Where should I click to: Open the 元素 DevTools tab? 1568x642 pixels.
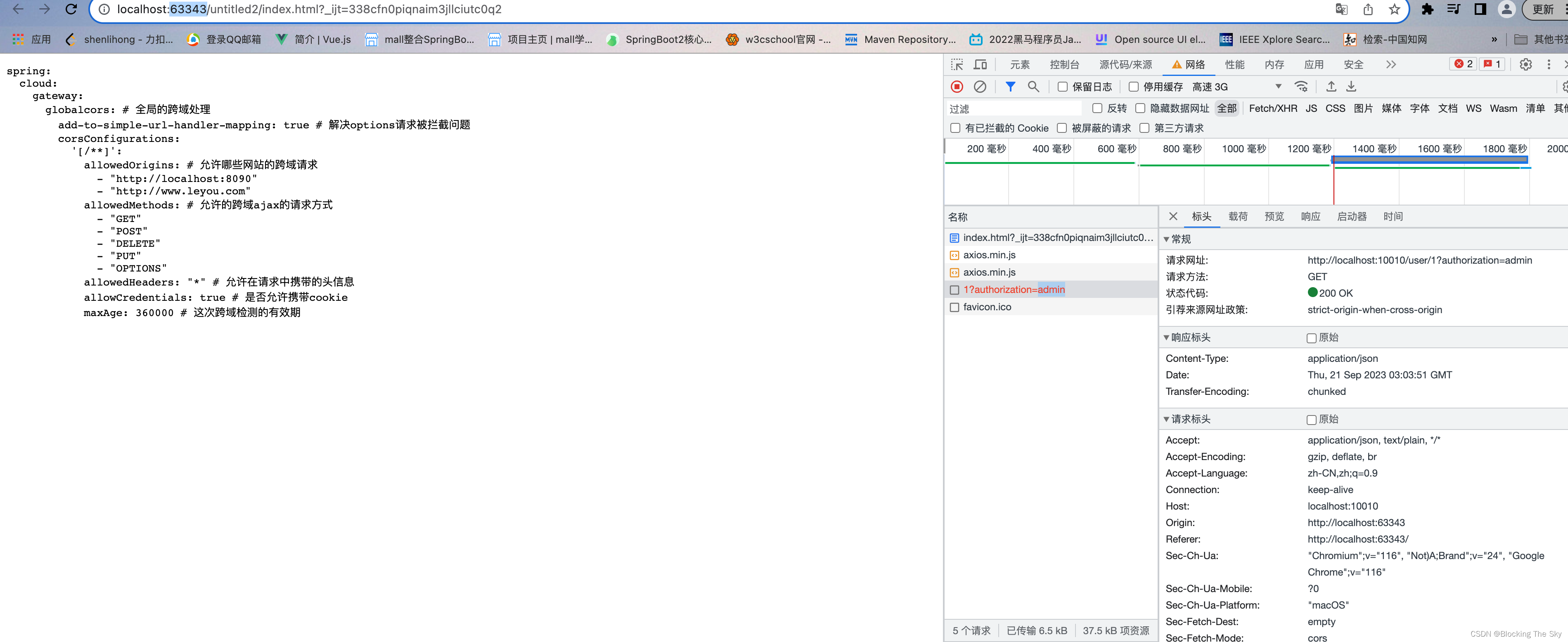click(1020, 64)
